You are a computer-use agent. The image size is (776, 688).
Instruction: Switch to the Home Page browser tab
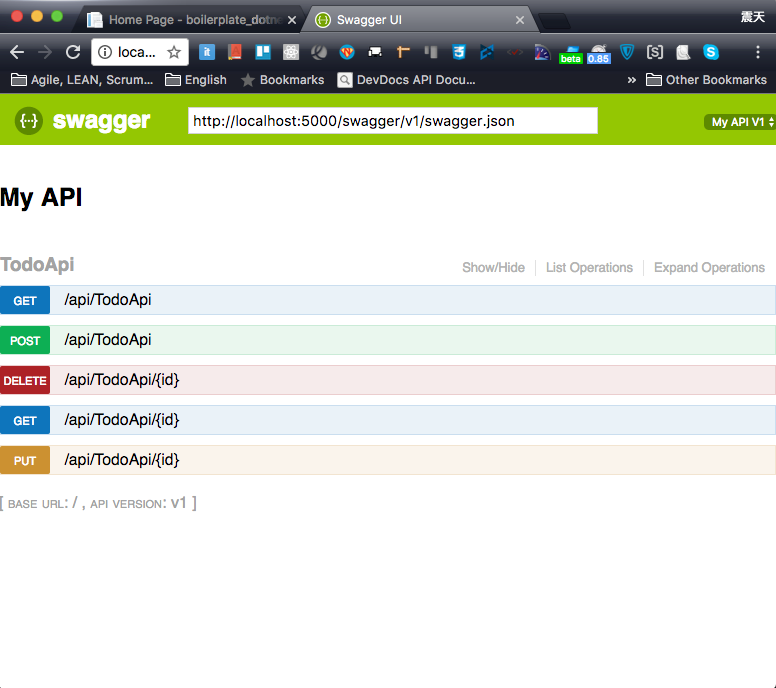(190, 20)
